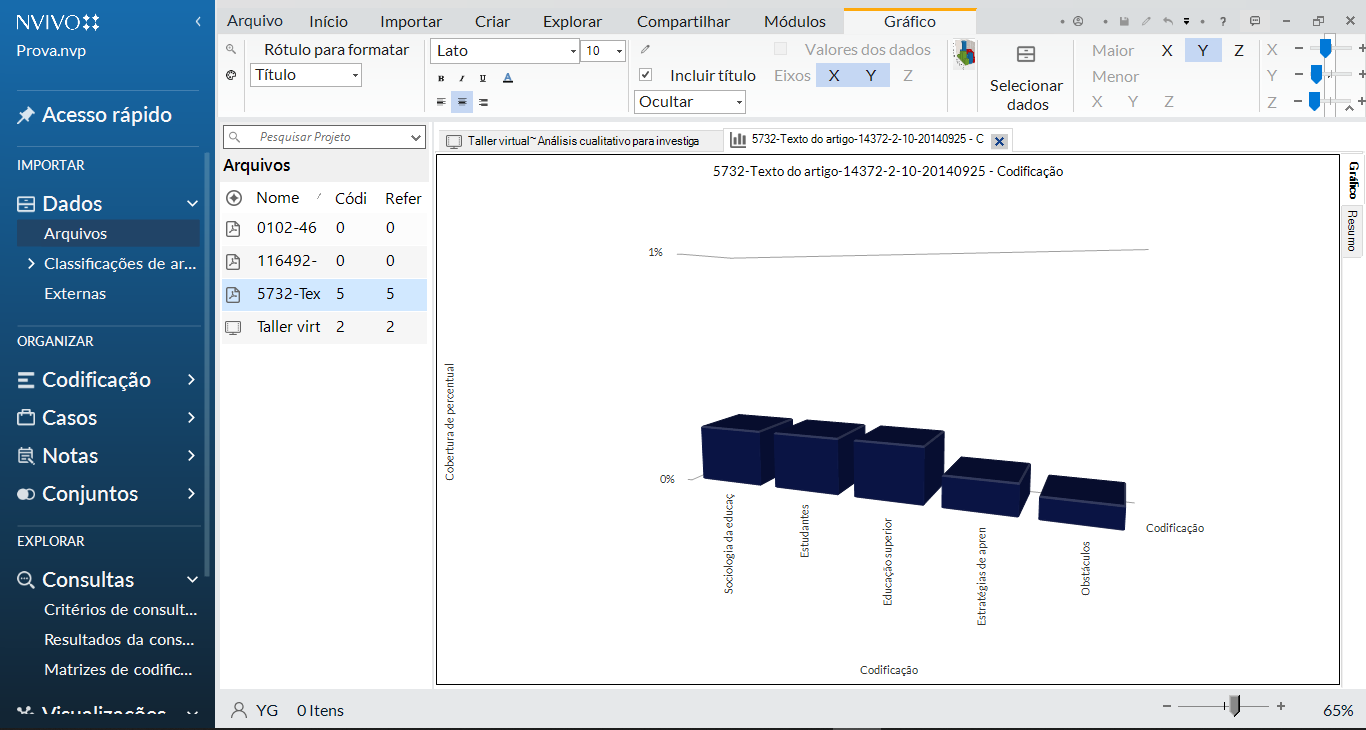Switch to the Explorar ribbon tab
Image resolution: width=1366 pixels, height=730 pixels.
pyautogui.click(x=572, y=21)
